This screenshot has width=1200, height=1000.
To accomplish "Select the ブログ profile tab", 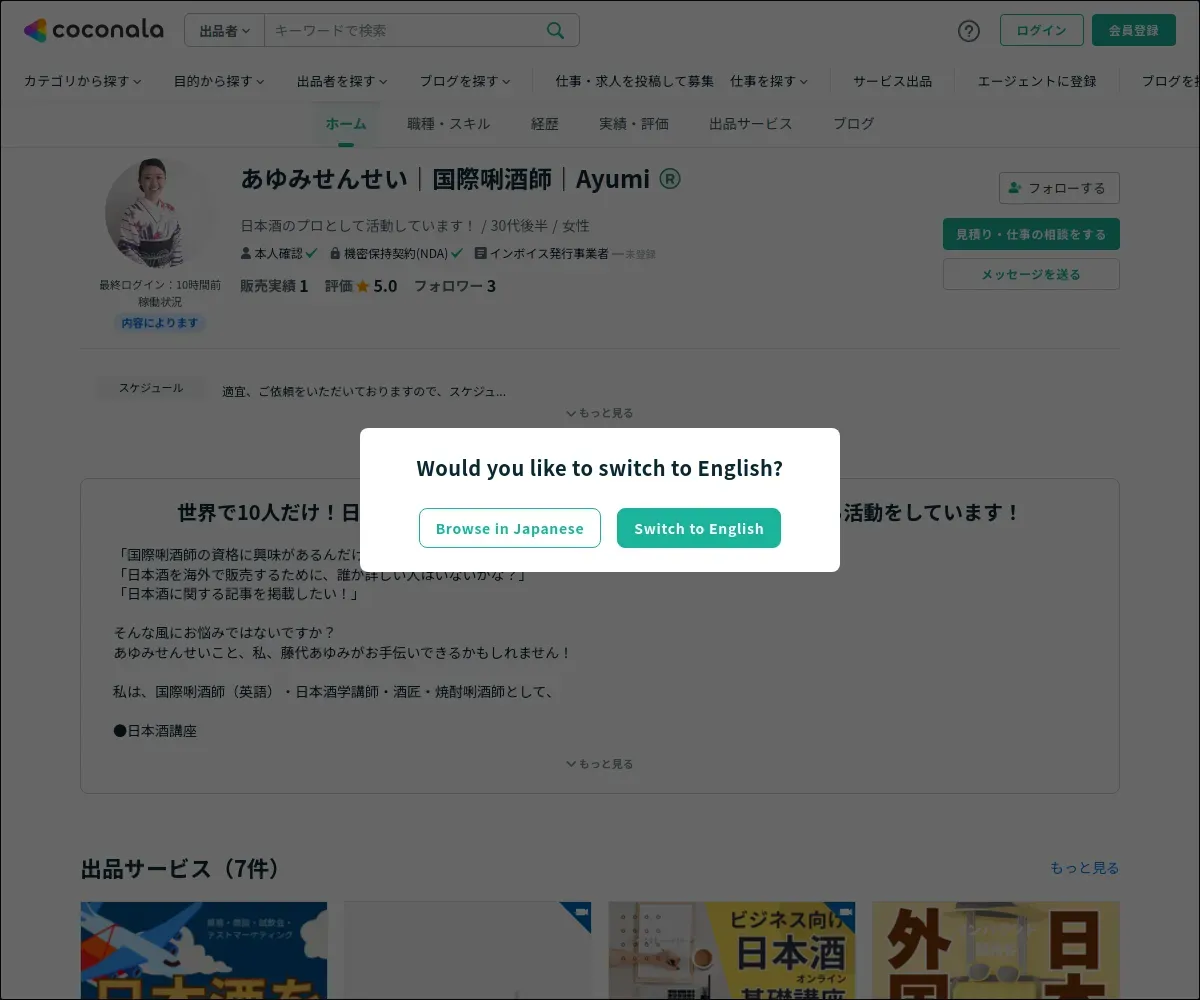I will tap(854, 124).
